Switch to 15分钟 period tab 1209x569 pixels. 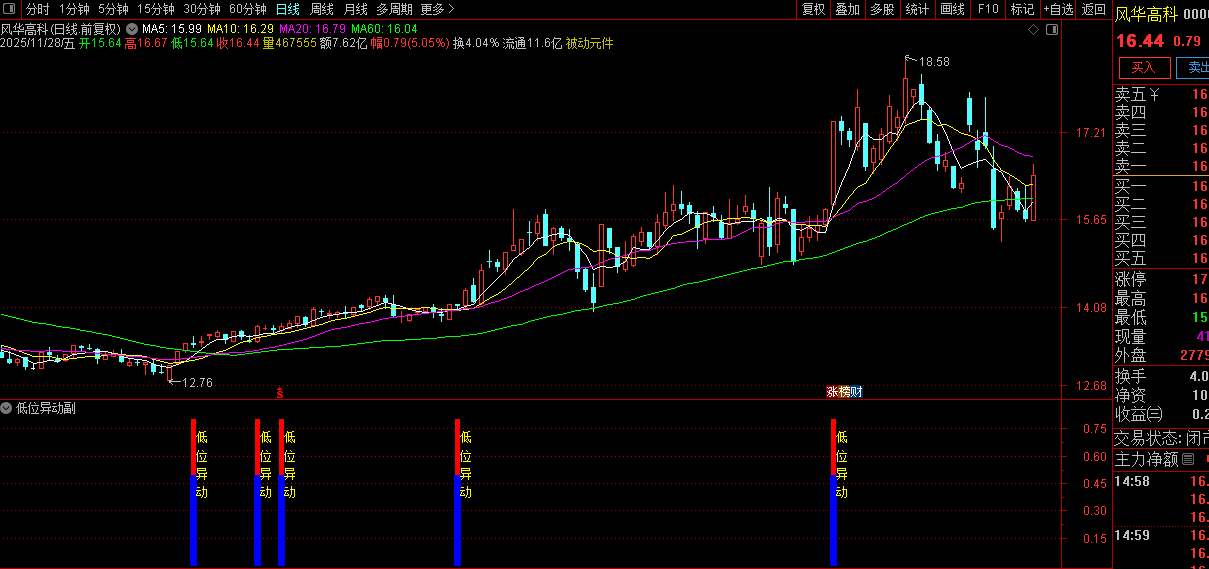click(157, 9)
